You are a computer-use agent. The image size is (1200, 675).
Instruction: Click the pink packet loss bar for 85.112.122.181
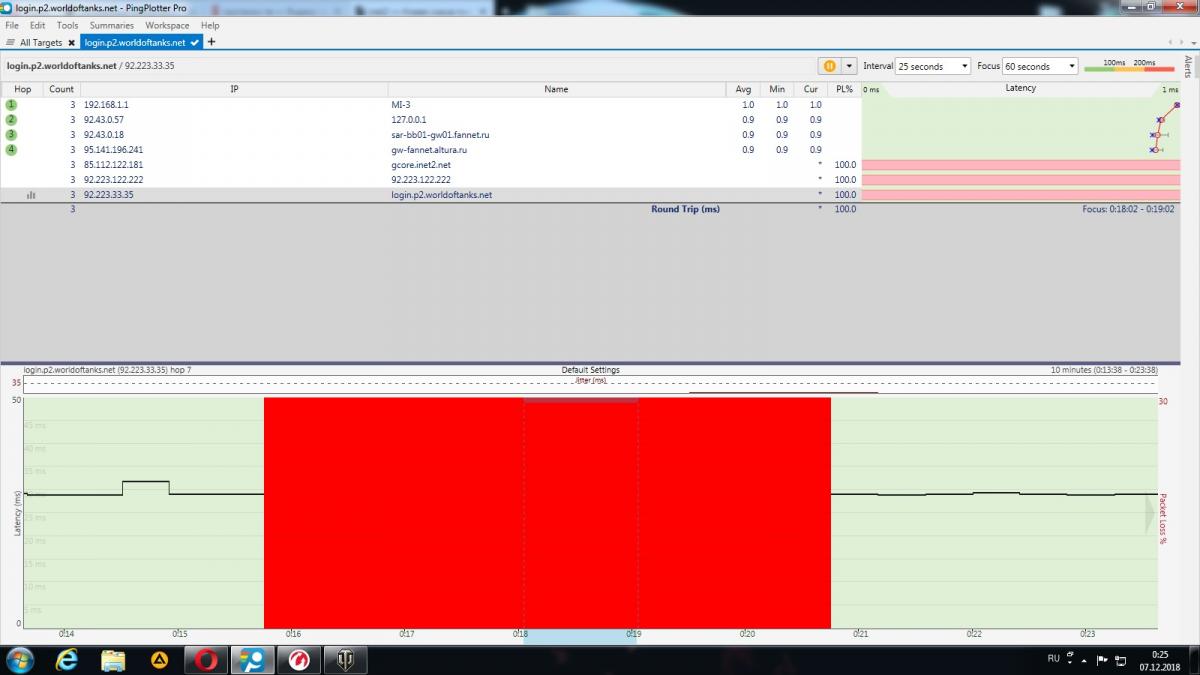click(x=1020, y=164)
